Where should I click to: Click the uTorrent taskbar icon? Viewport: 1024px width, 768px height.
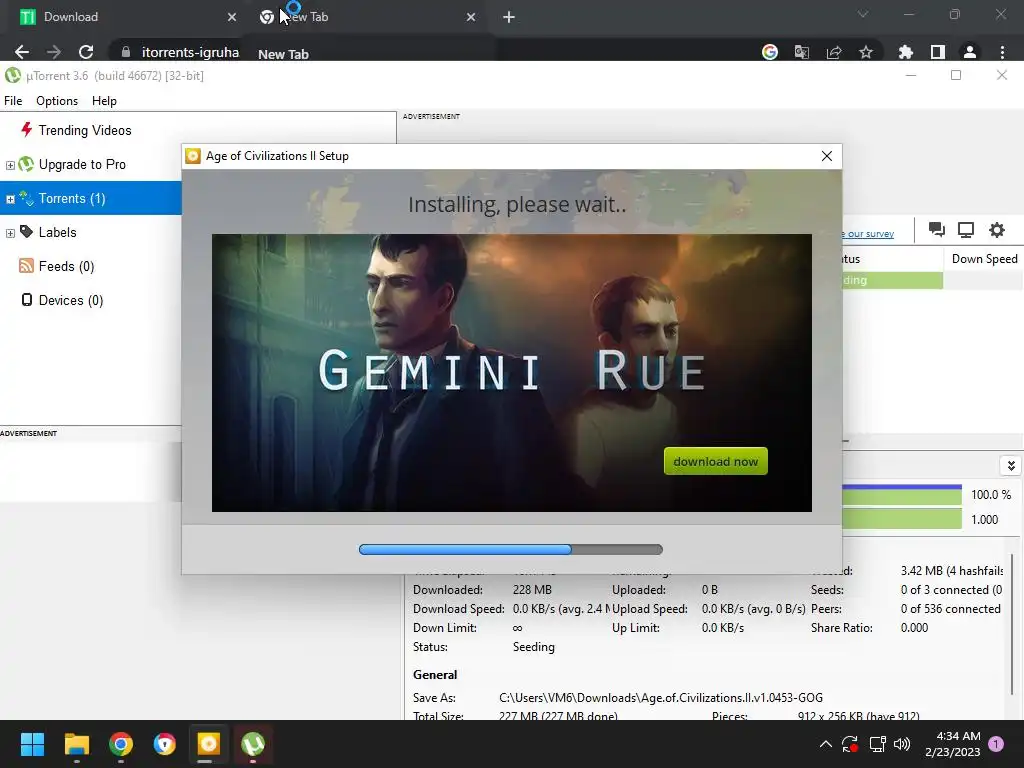pyautogui.click(x=253, y=744)
